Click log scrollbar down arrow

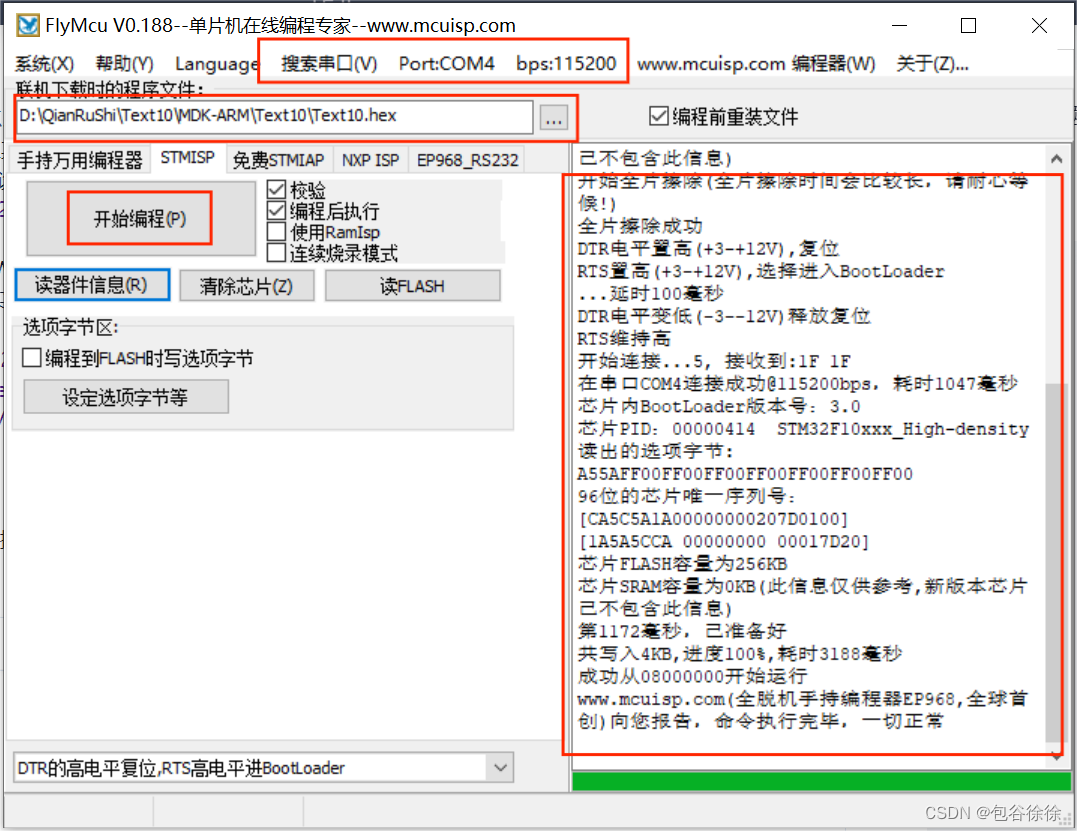1056,756
